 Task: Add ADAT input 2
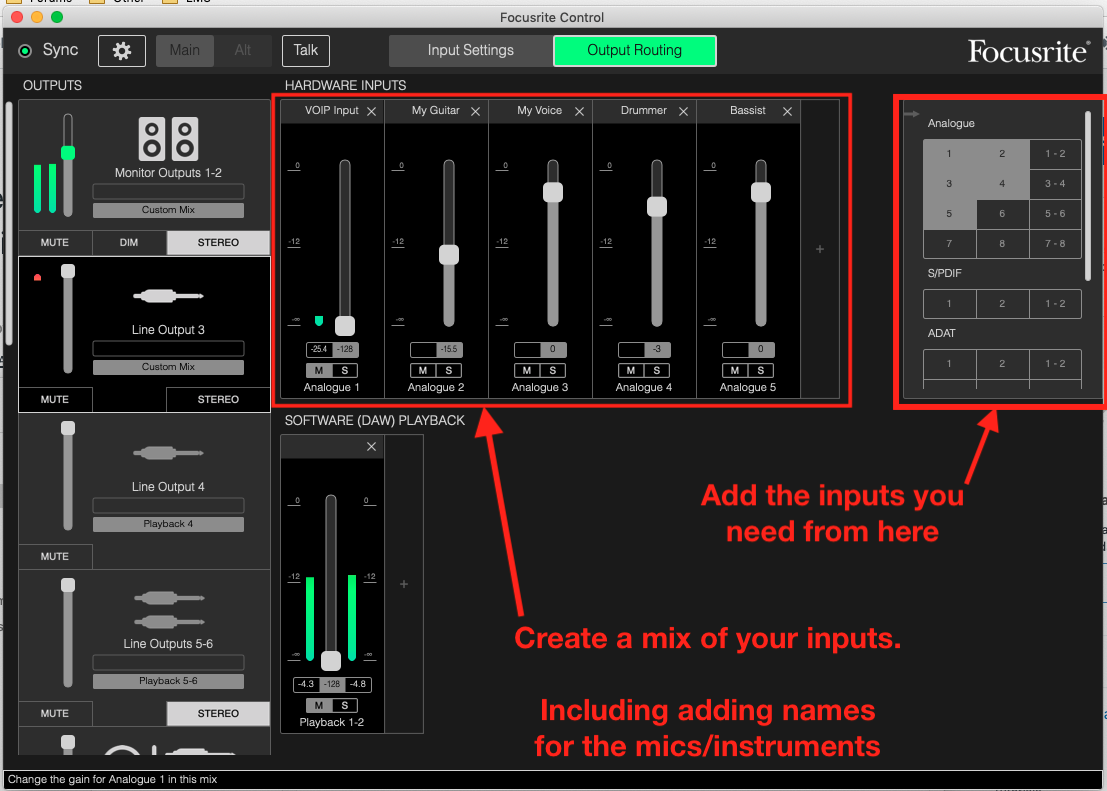pyautogui.click(x=1002, y=364)
